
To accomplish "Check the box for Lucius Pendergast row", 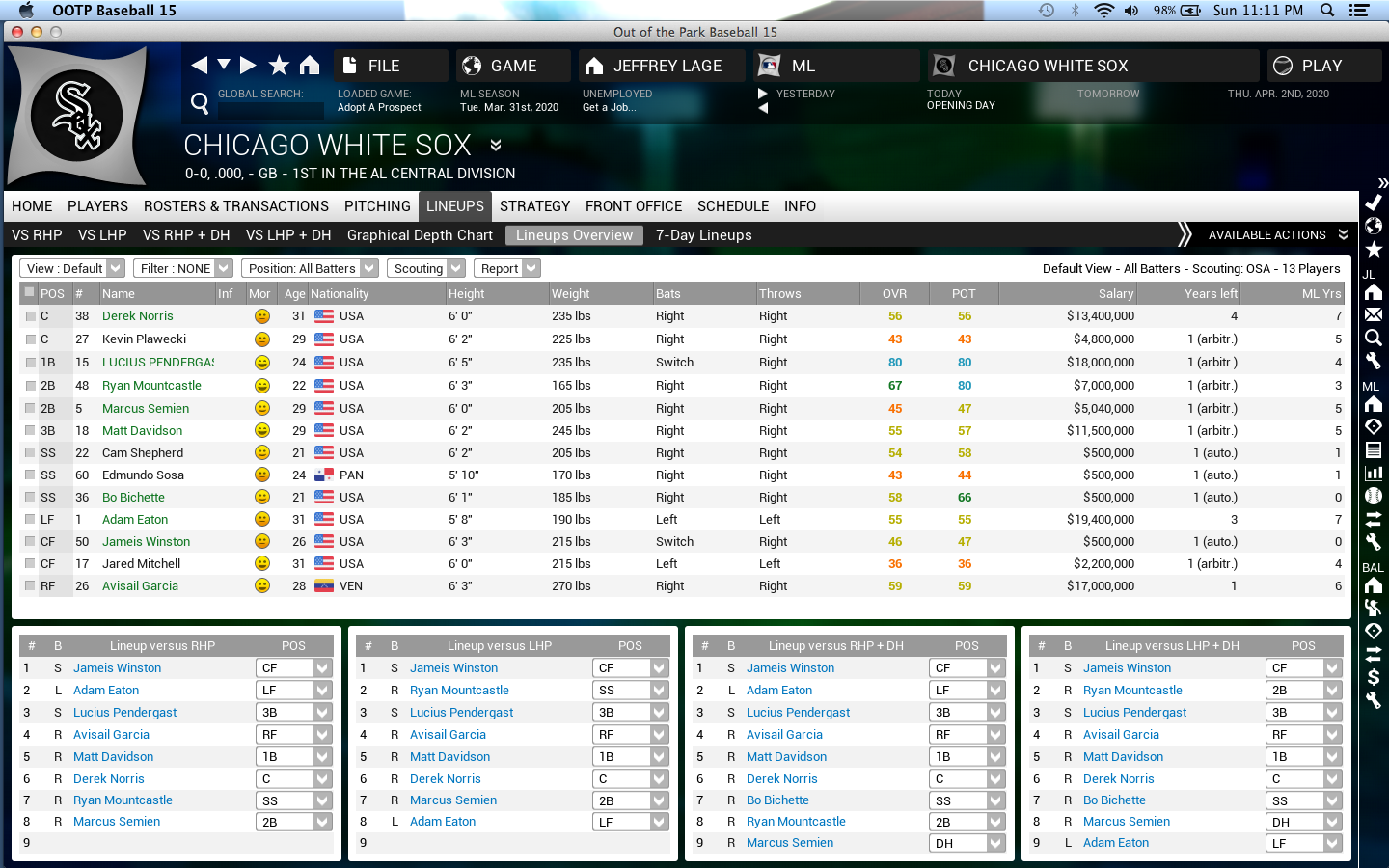I will point(30,363).
